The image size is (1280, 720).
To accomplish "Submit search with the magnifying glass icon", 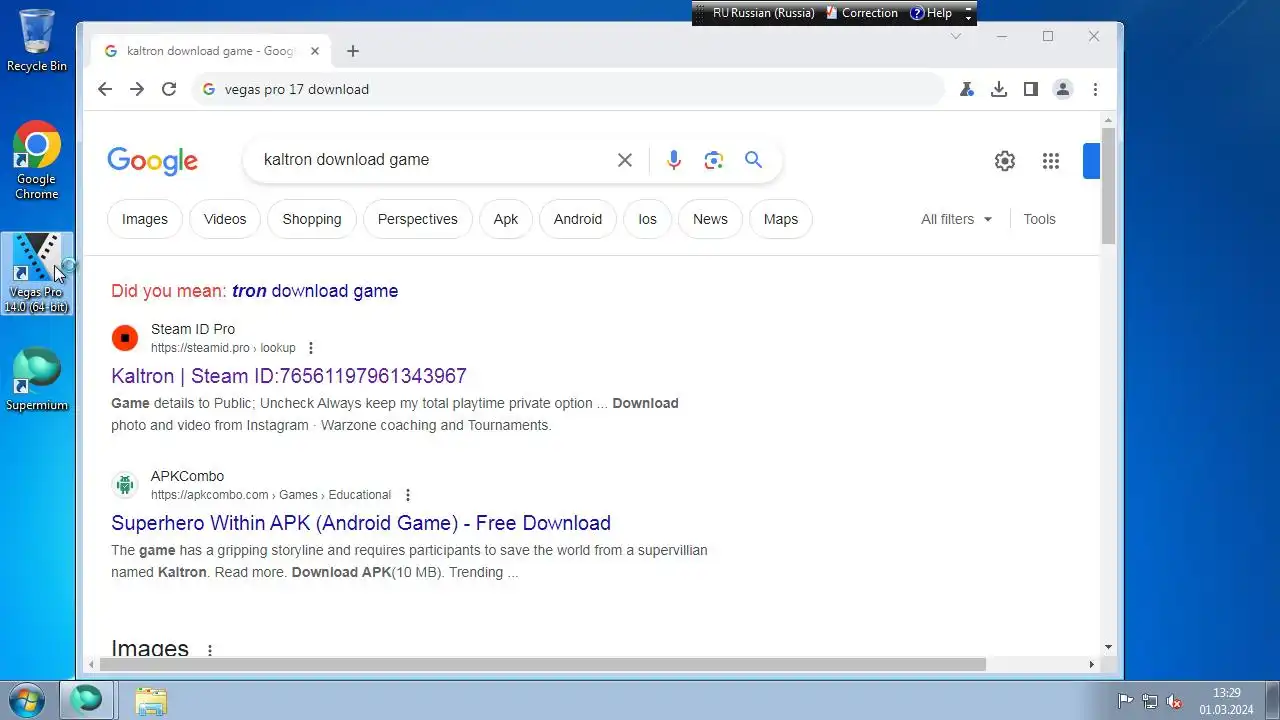I will pyautogui.click(x=753, y=160).
